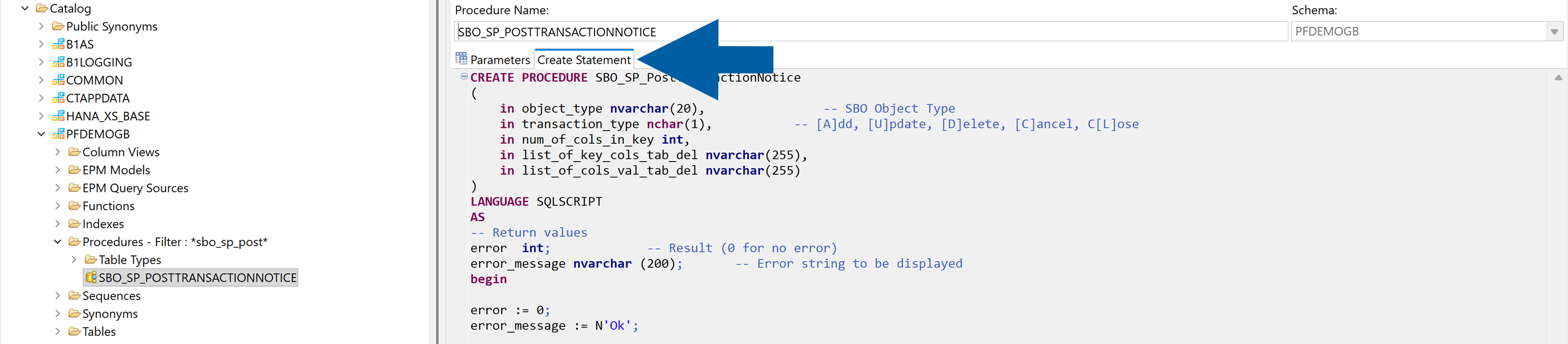Click the B1AS schema icon
The image size is (1568, 344).
coord(58,45)
